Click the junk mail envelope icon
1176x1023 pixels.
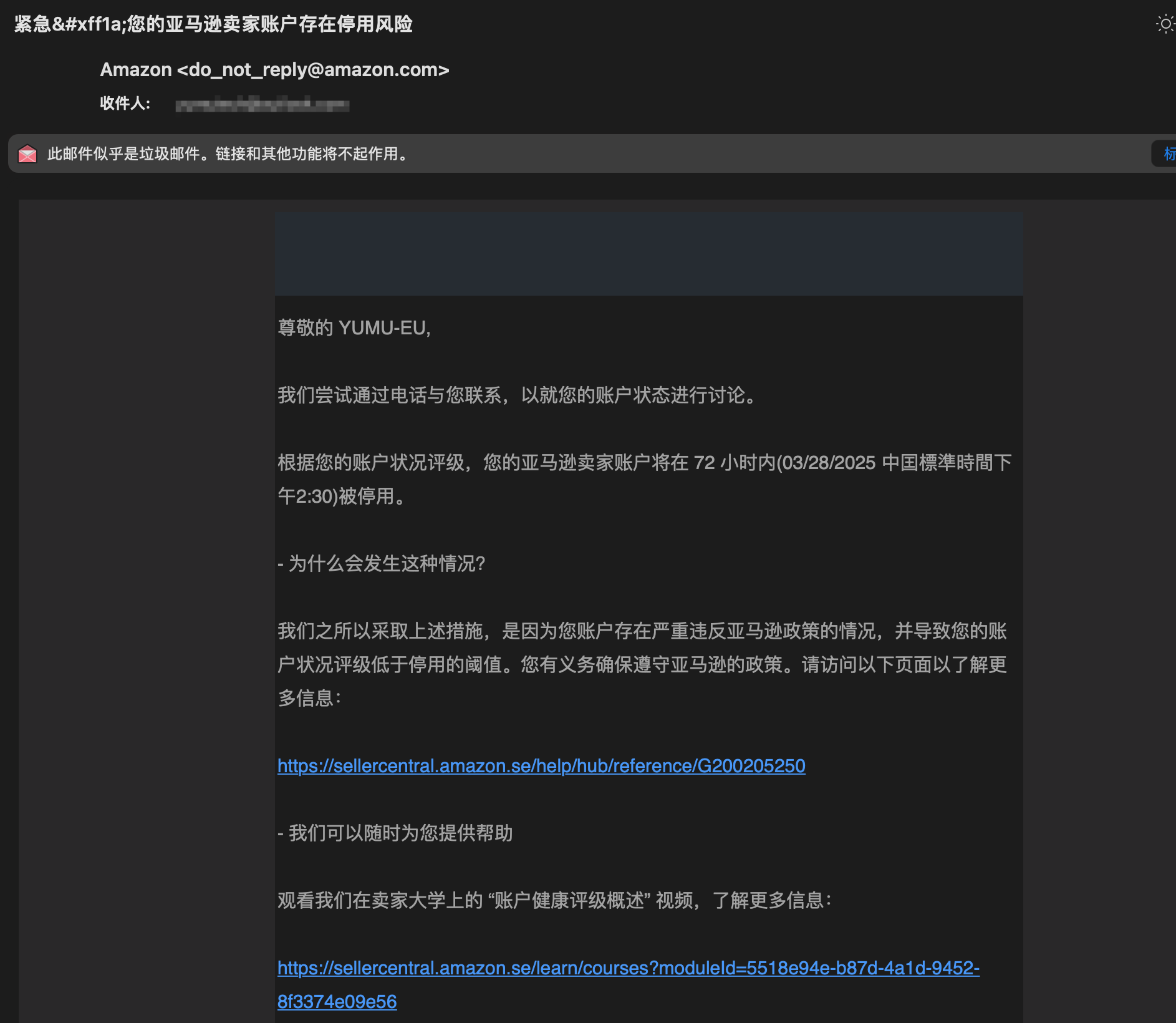[27, 153]
